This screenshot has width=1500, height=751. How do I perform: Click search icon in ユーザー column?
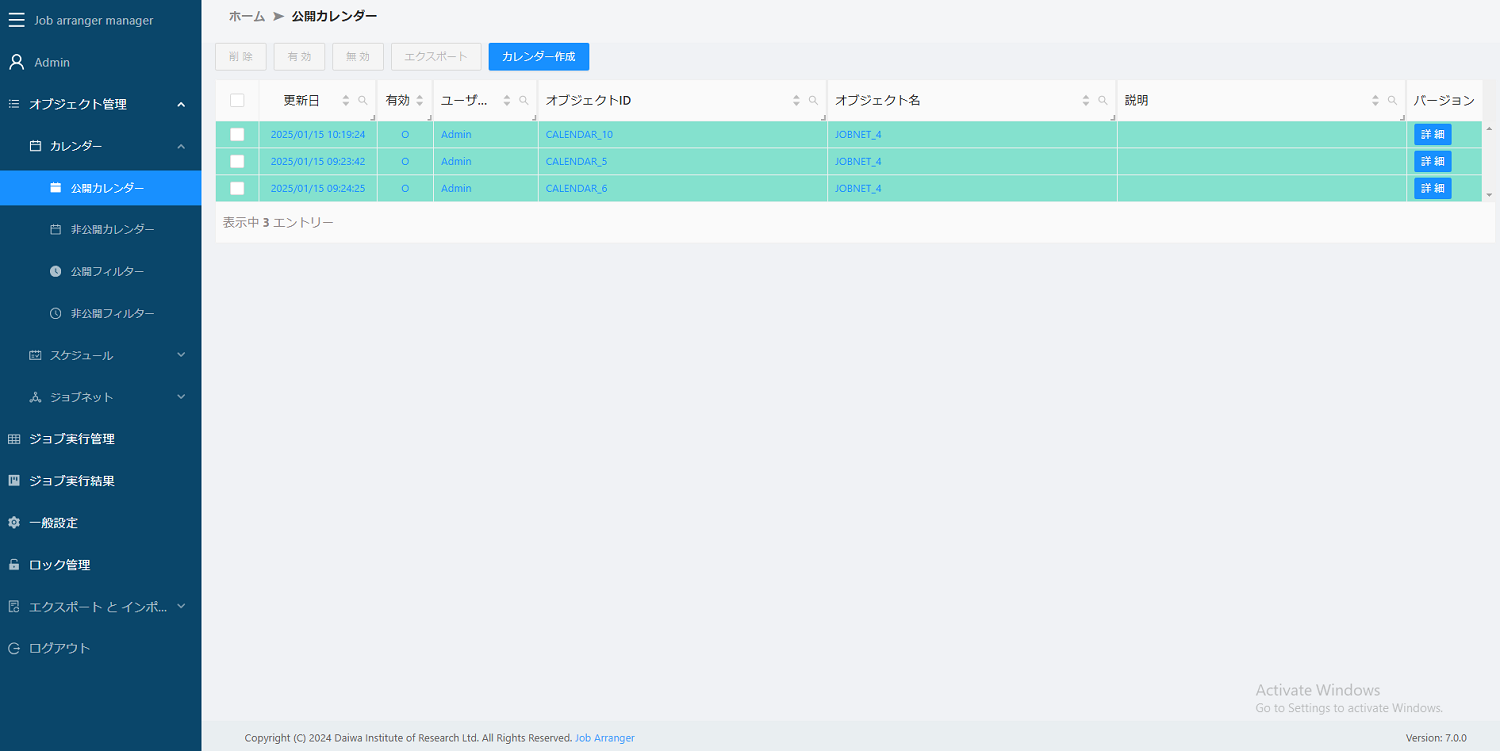pos(524,101)
